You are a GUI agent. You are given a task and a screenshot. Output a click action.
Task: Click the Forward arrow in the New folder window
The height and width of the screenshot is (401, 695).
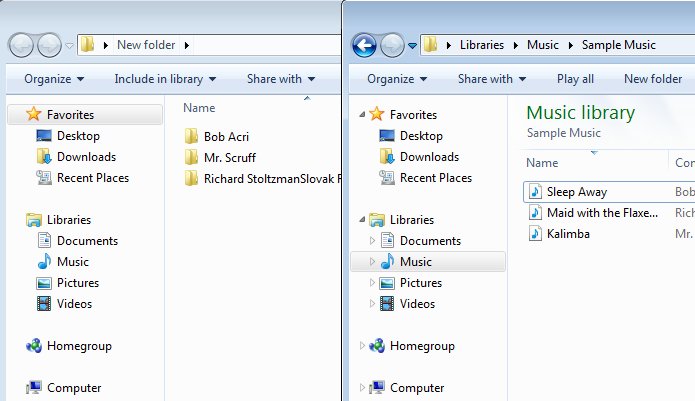(49, 45)
